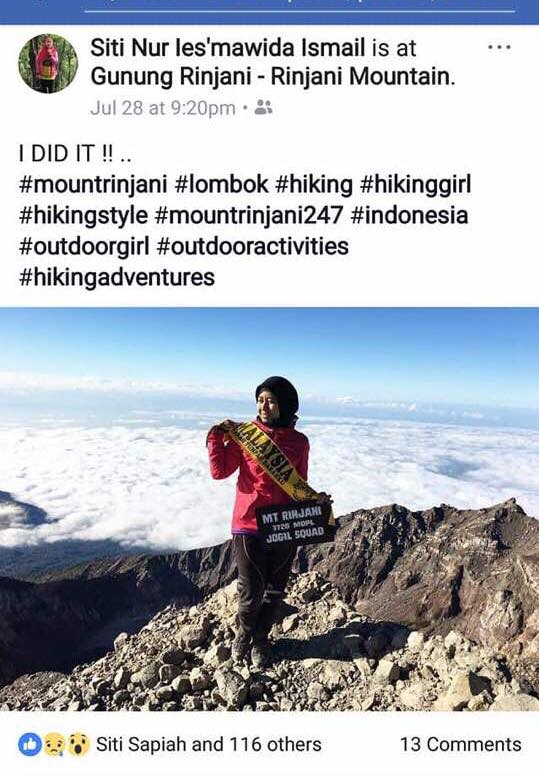Open the #outdoorgirl hashtag
Viewport: 539px width, 776px height.
pos(84,246)
